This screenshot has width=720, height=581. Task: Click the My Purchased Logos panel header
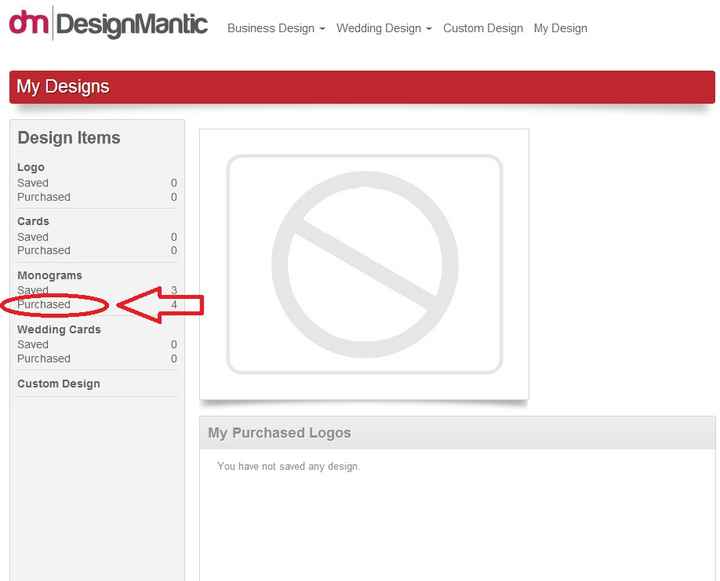click(456, 433)
